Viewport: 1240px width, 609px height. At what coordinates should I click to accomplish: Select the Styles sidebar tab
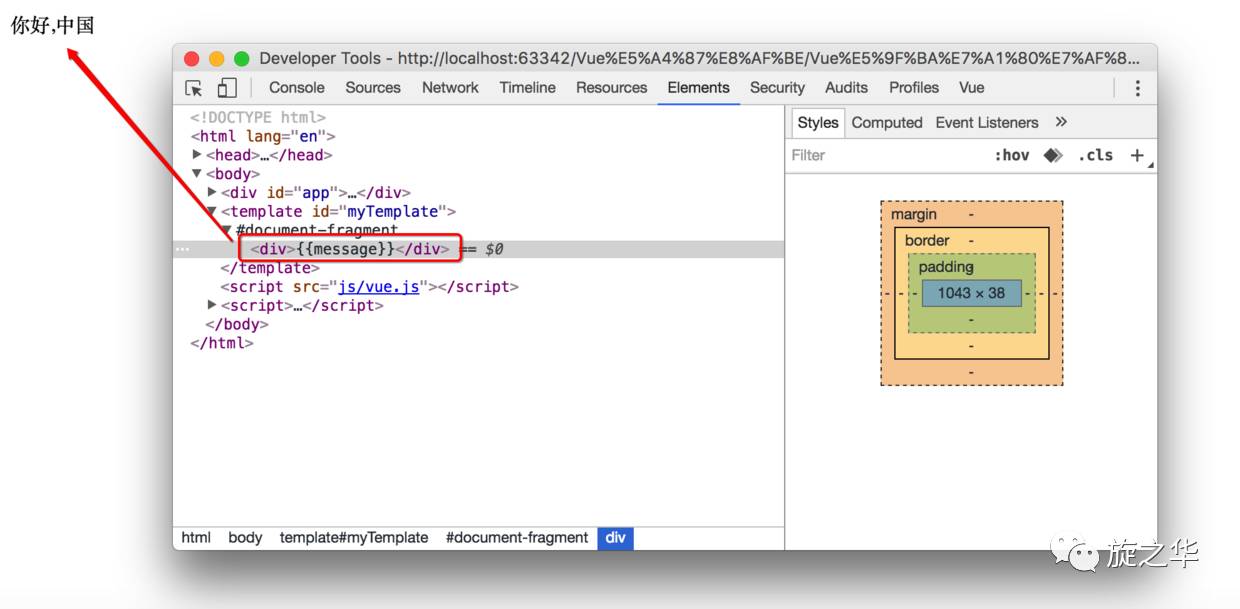pyautogui.click(x=818, y=122)
